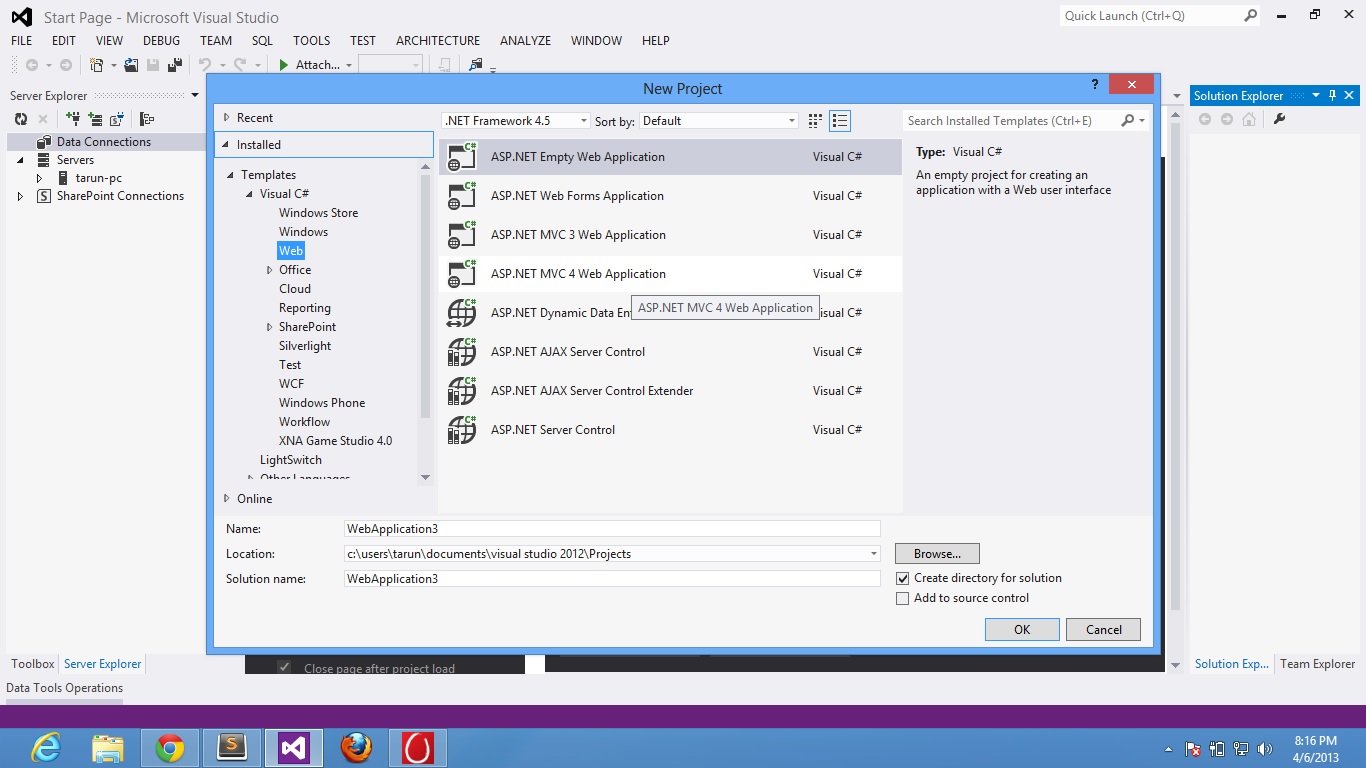Select the ASP.NET MVC 4 Web Application template
This screenshot has height=768, width=1366.
pyautogui.click(x=670, y=274)
